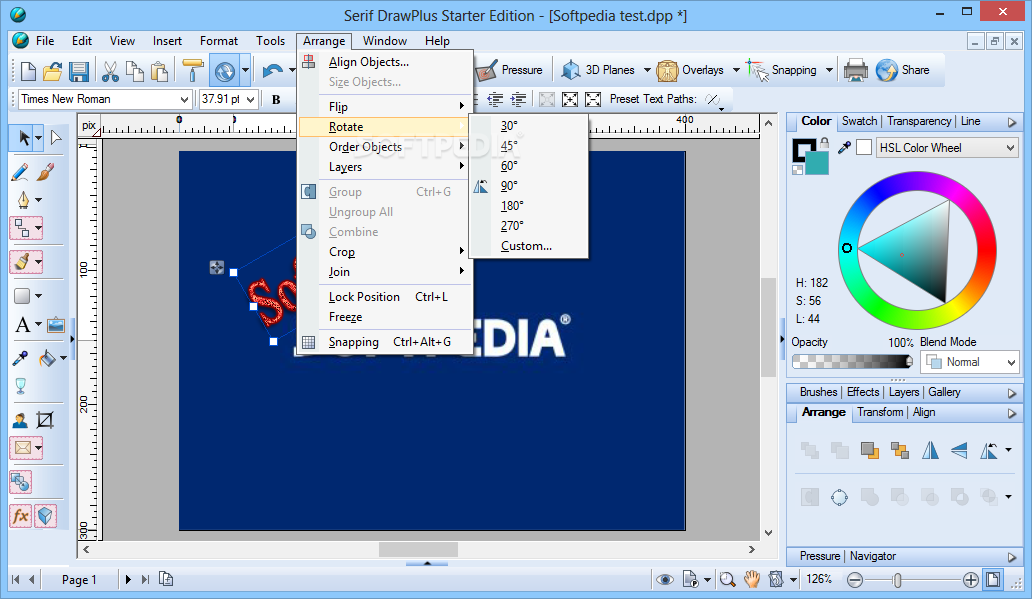Viewport: 1032px width, 599px height.
Task: Click the Opacity slider bar
Action: click(x=852, y=361)
